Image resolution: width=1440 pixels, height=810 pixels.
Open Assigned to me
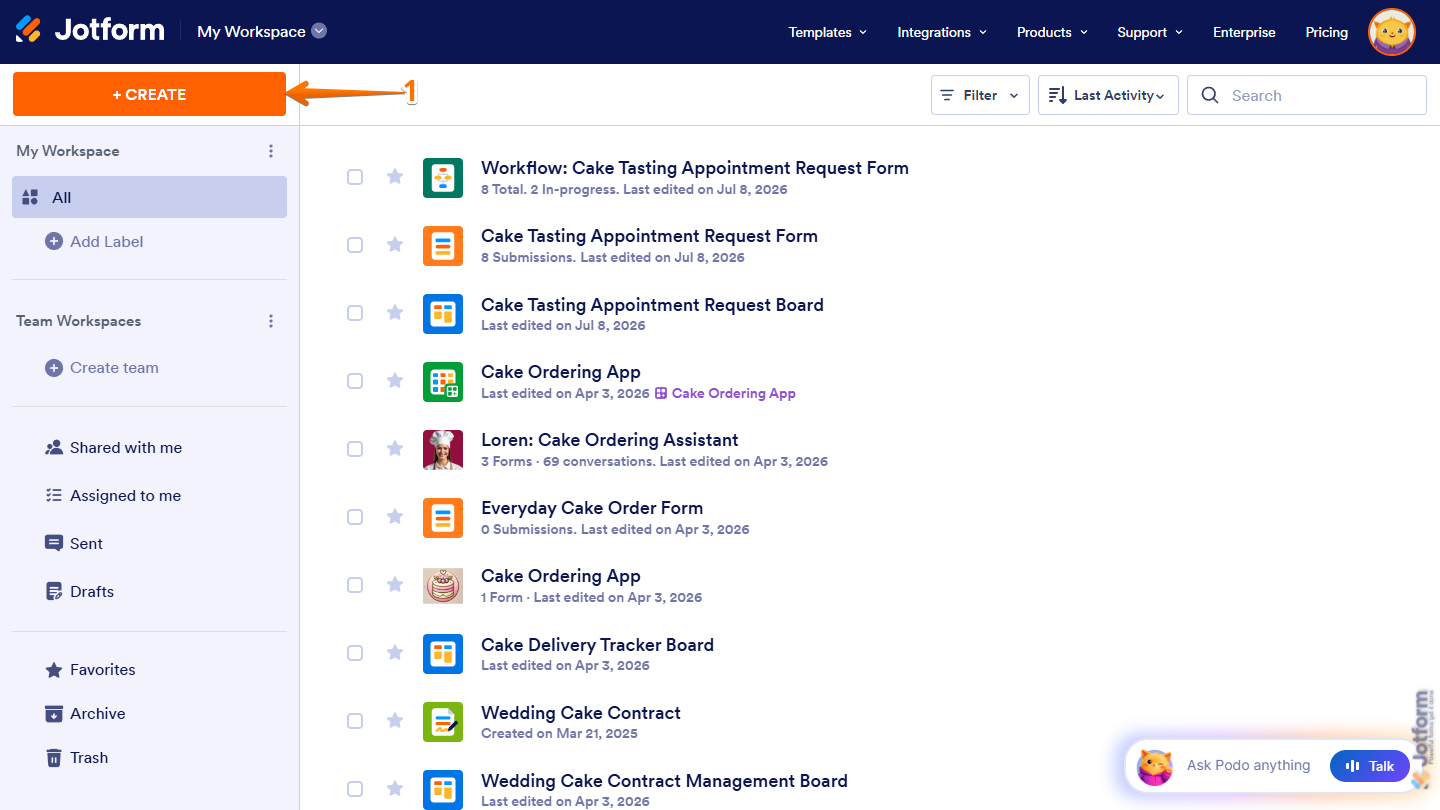(x=113, y=496)
